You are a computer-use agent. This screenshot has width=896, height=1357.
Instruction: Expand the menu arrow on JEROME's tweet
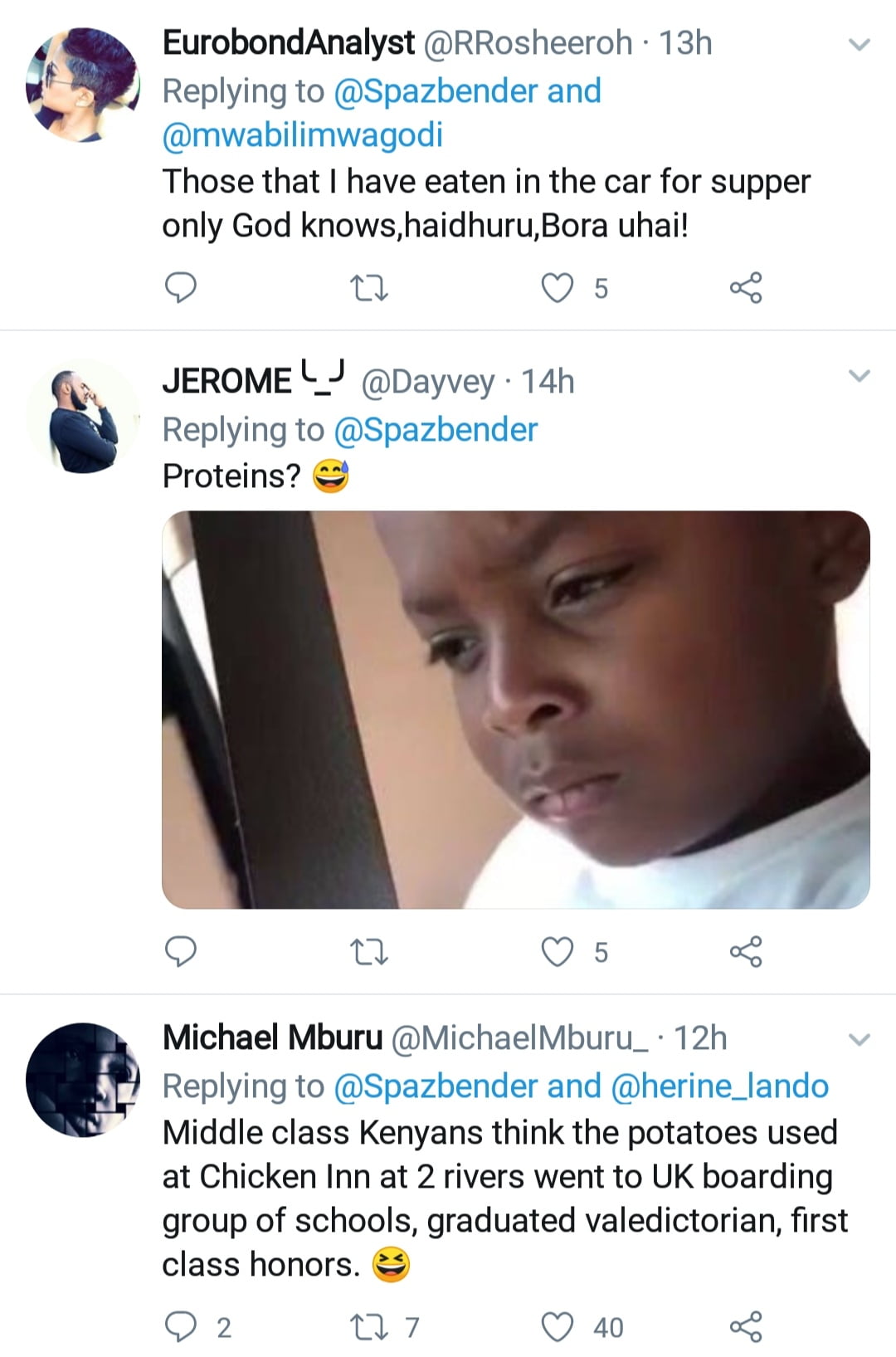tap(860, 377)
